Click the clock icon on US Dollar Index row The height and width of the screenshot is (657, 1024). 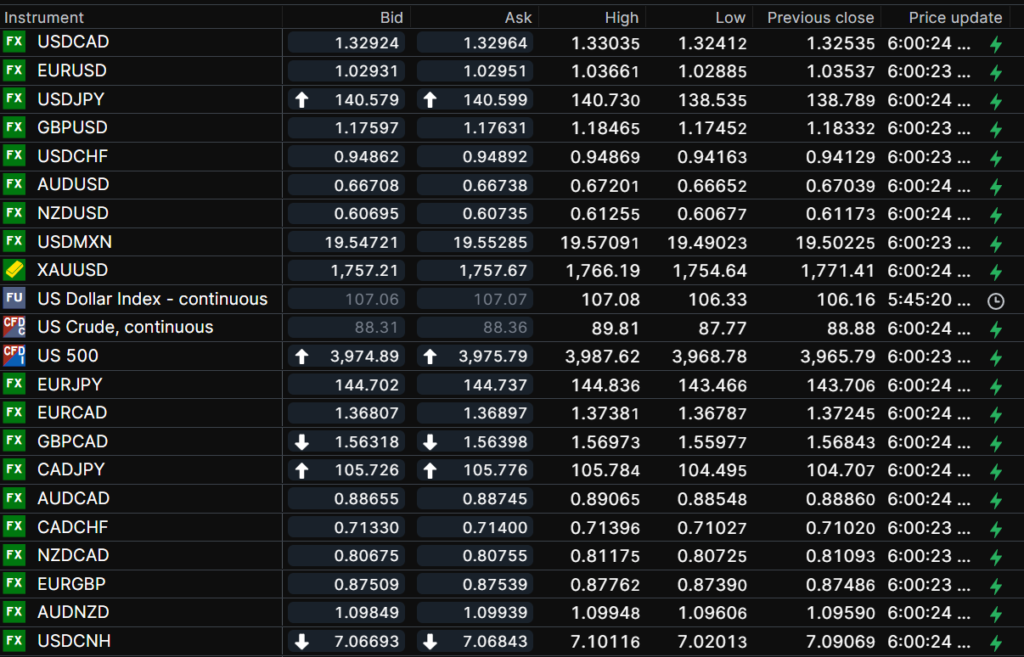(995, 300)
